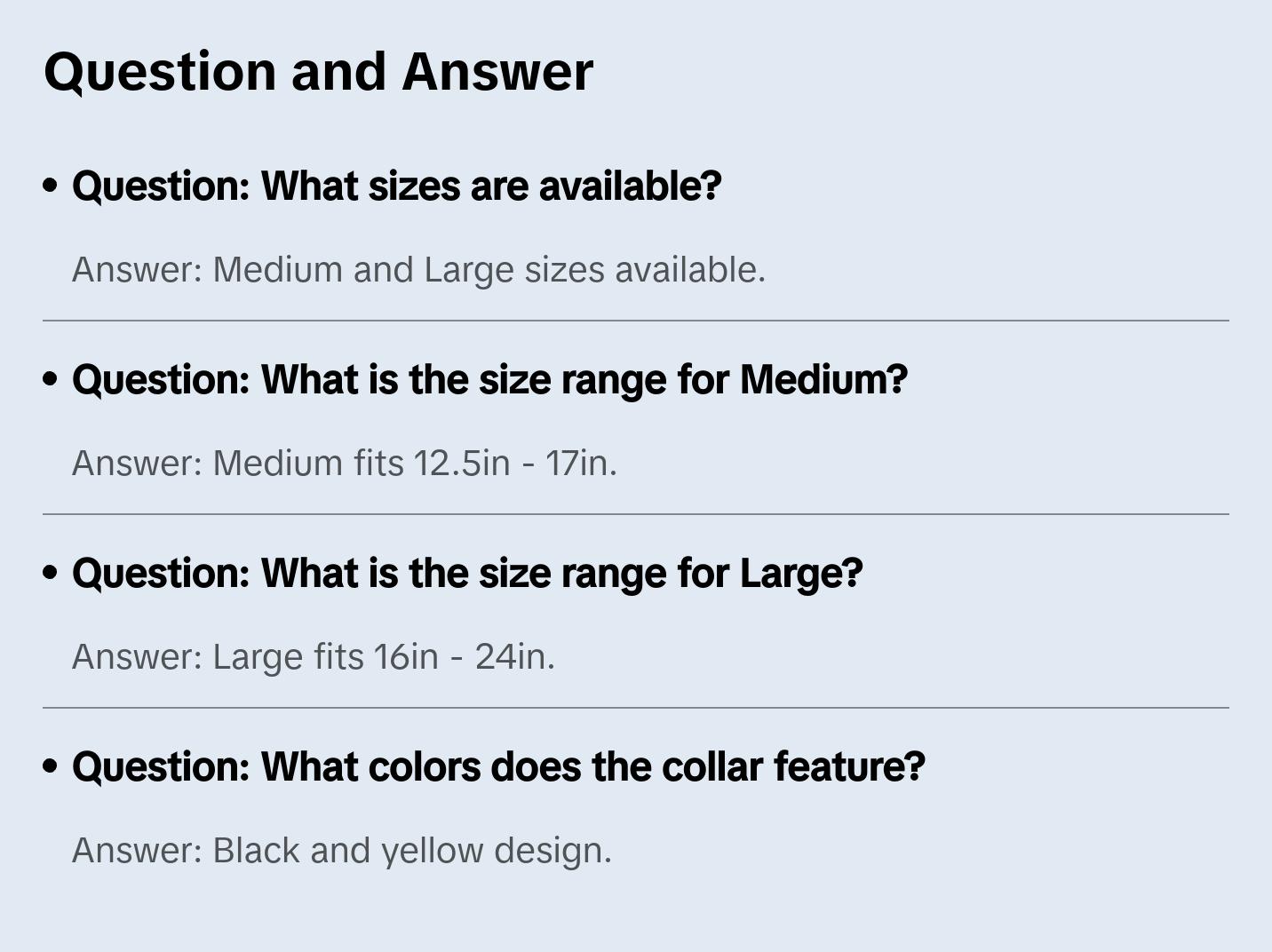This screenshot has width=1272, height=952.
Task: Click the bullet beside the Medium range question
Action: pyautogui.click(x=51, y=379)
